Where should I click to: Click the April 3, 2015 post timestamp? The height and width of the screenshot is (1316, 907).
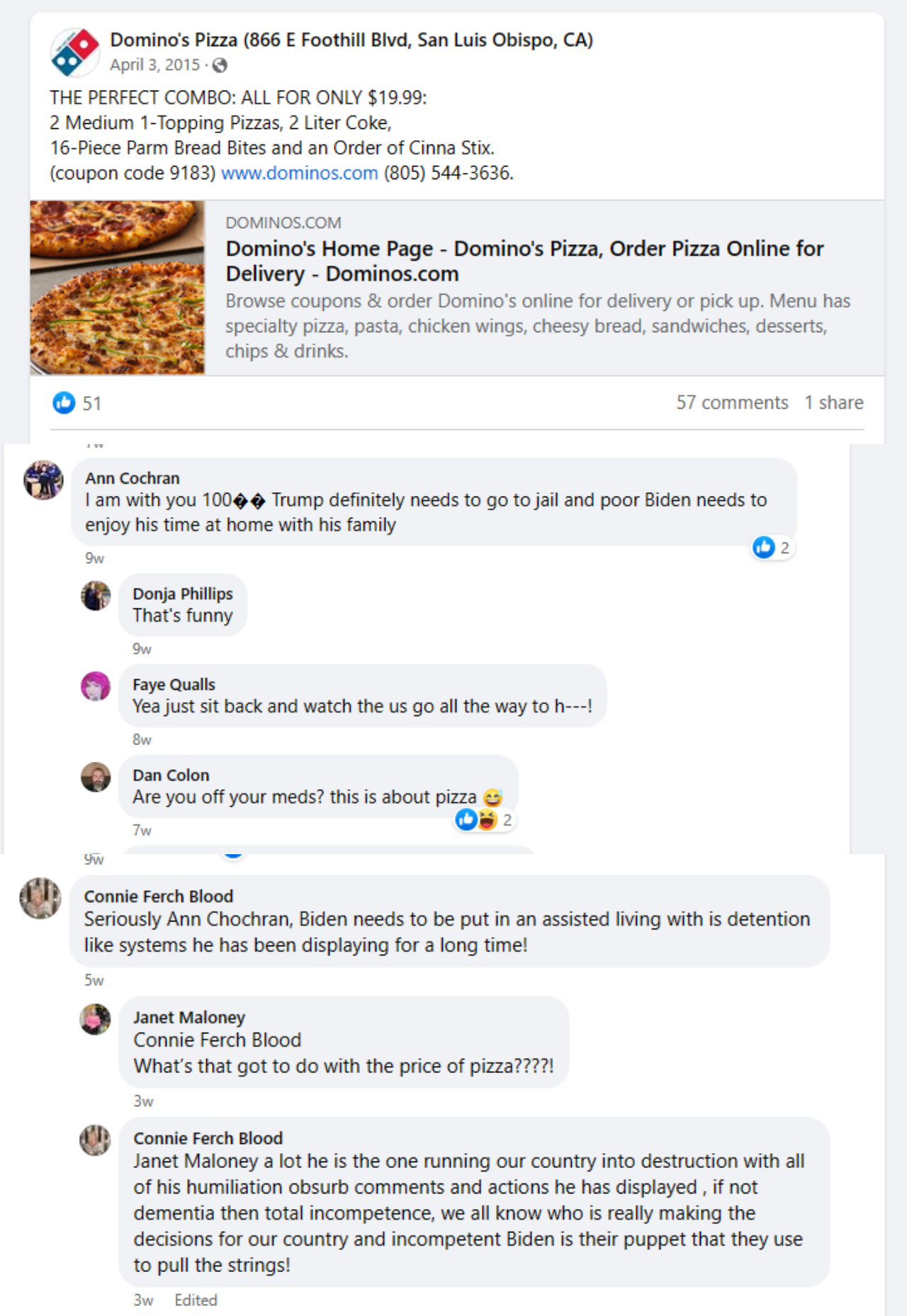pyautogui.click(x=155, y=65)
